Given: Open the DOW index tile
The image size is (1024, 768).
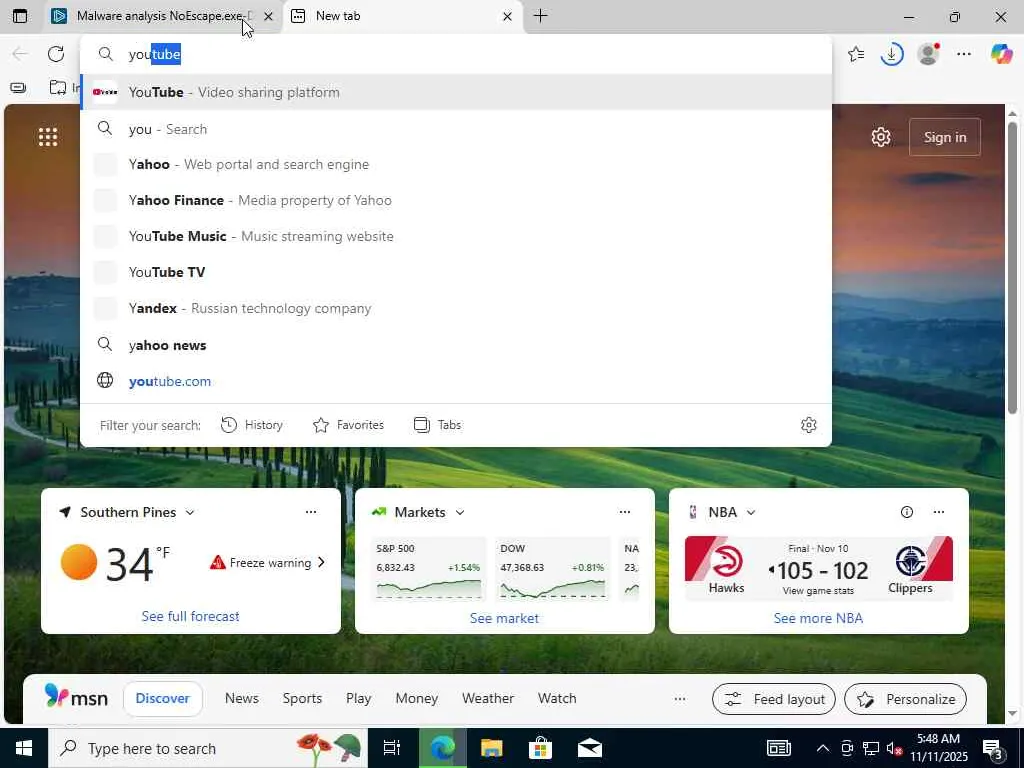Looking at the screenshot, I should tap(552, 568).
